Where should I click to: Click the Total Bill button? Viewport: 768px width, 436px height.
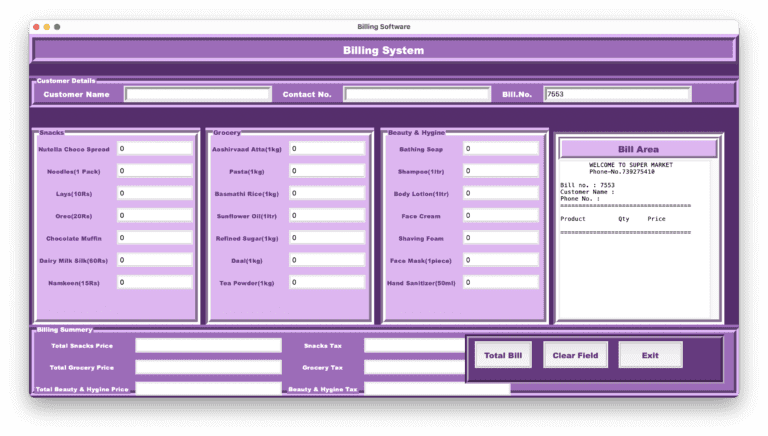point(503,355)
